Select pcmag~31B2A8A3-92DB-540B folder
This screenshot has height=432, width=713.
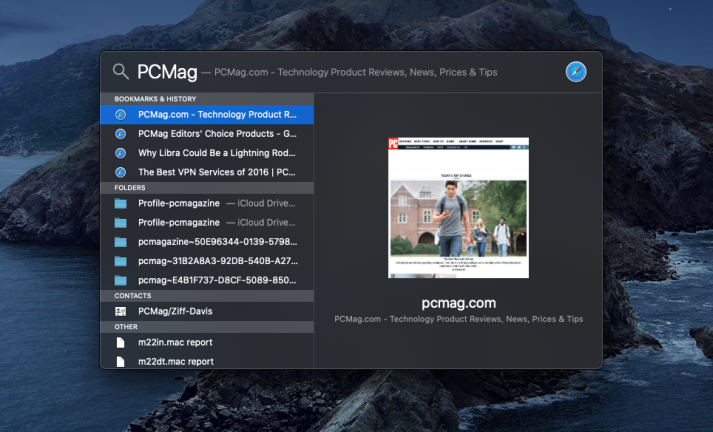[207, 261]
